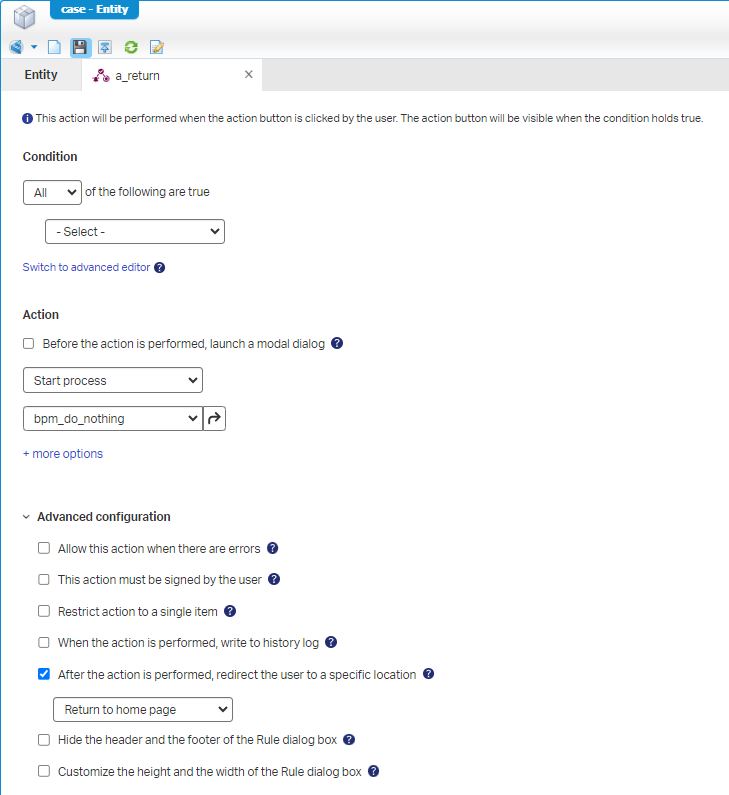Uncheck redirect user to specific location checkbox
Viewport: 729px width, 795px height.
[44, 674]
